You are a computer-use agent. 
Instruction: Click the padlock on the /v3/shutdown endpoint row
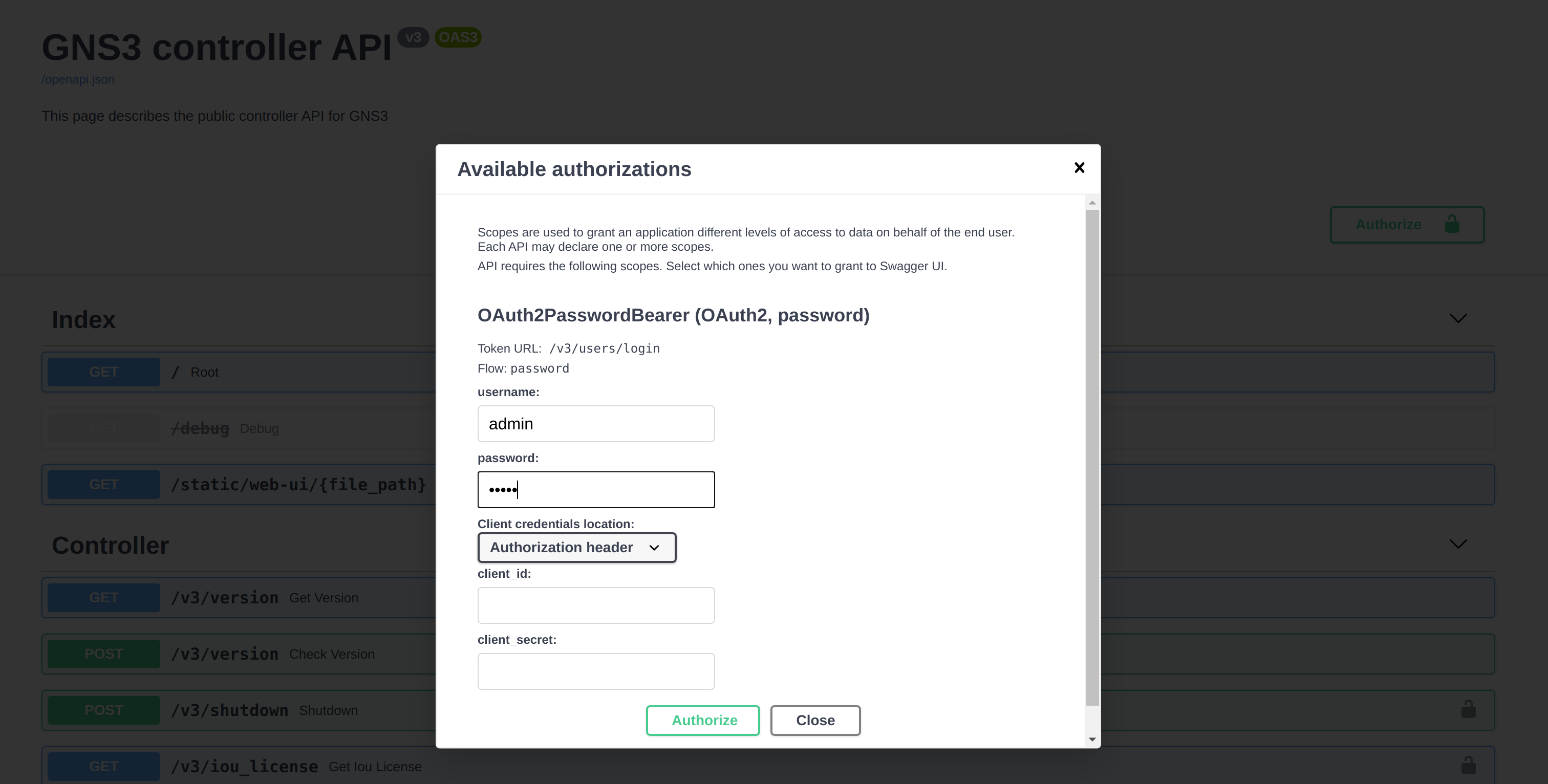(x=1468, y=709)
